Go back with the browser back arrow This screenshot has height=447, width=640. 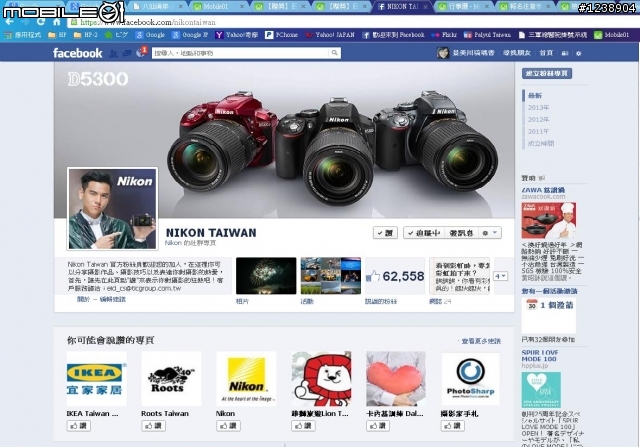tap(9, 22)
